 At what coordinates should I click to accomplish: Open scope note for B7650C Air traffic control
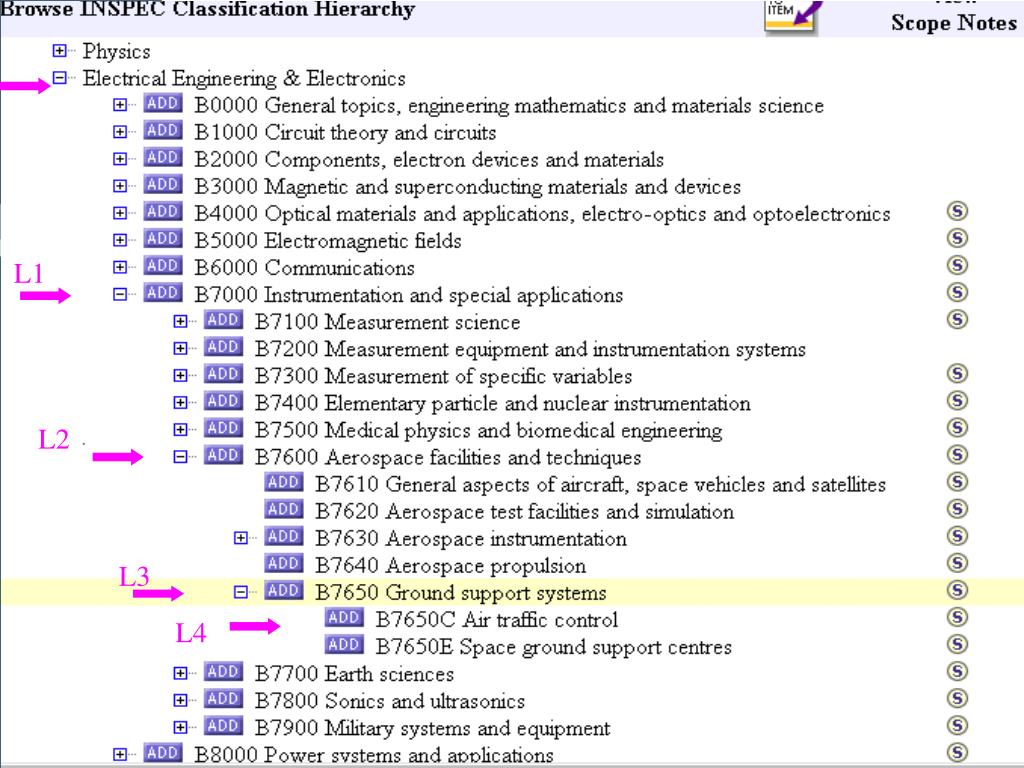(x=957, y=617)
